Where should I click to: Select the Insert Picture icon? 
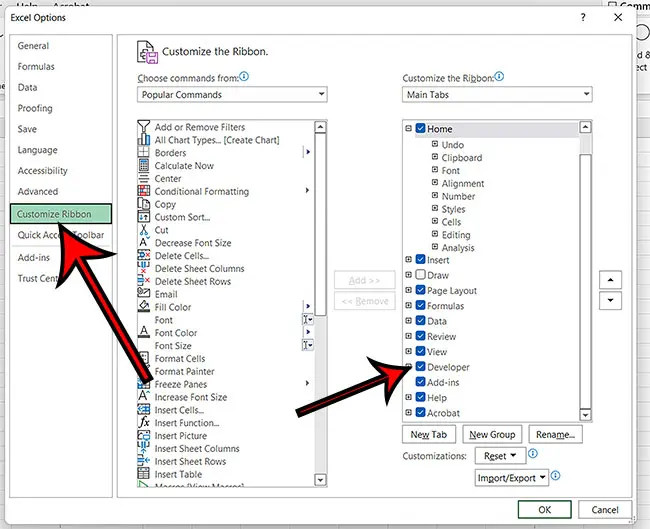coord(145,436)
